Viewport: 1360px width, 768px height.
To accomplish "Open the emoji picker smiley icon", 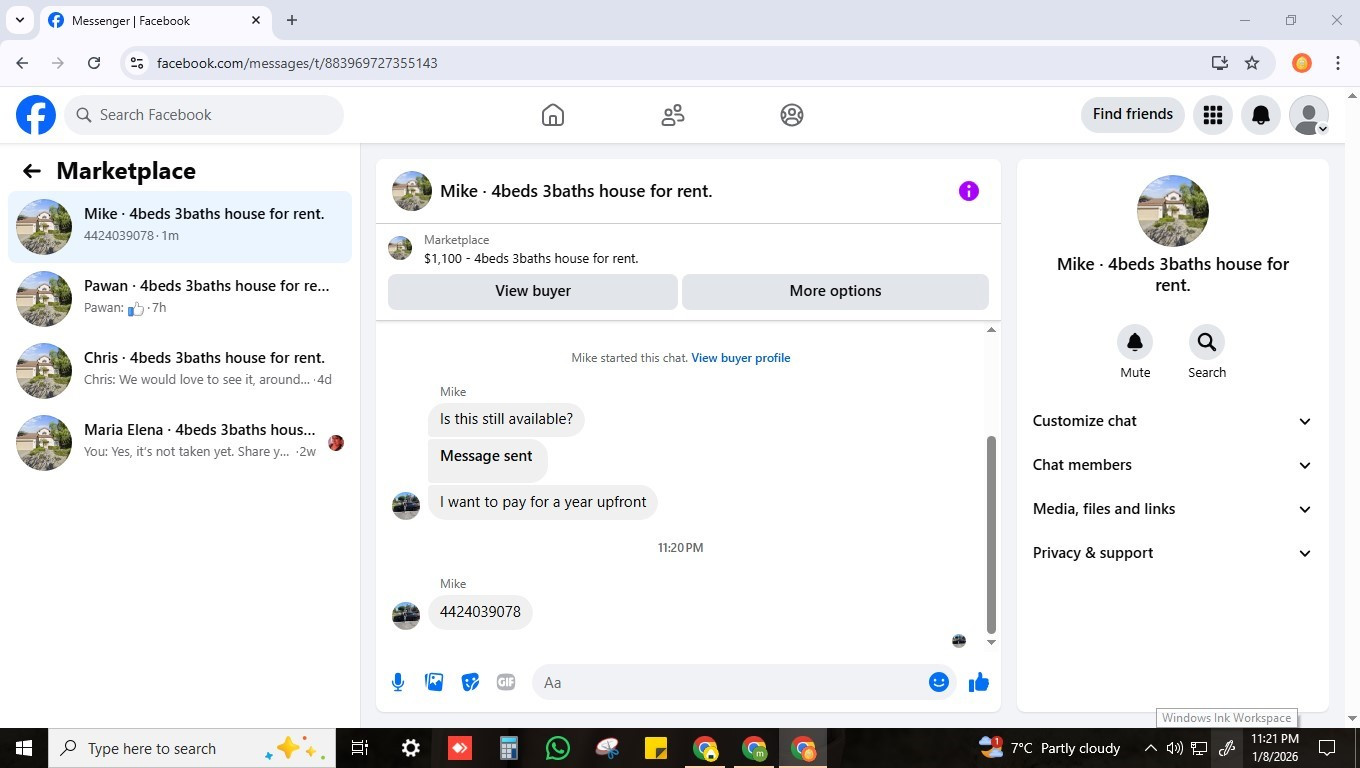I will 938,682.
